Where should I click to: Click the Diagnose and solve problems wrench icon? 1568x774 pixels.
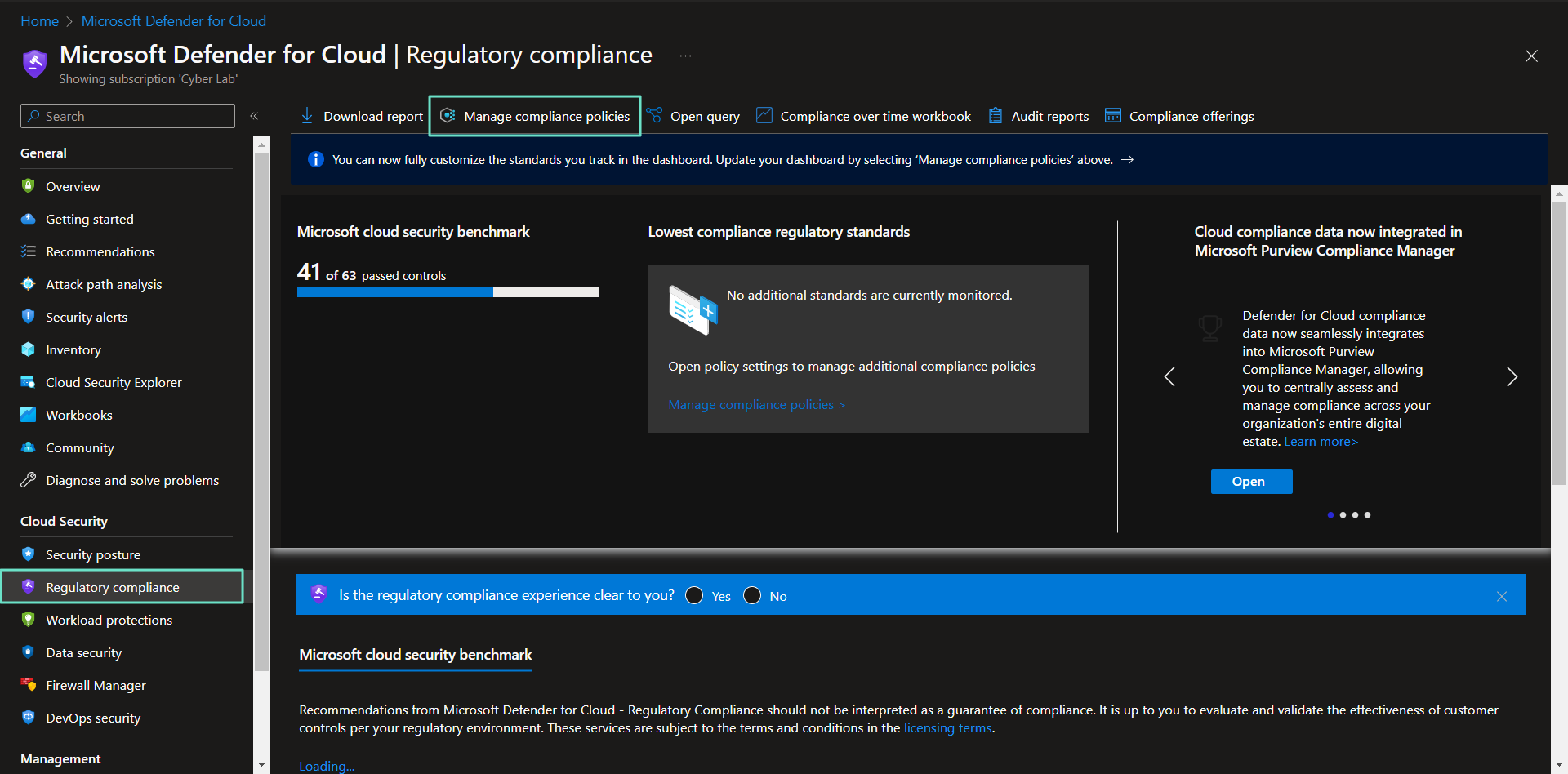(x=28, y=480)
